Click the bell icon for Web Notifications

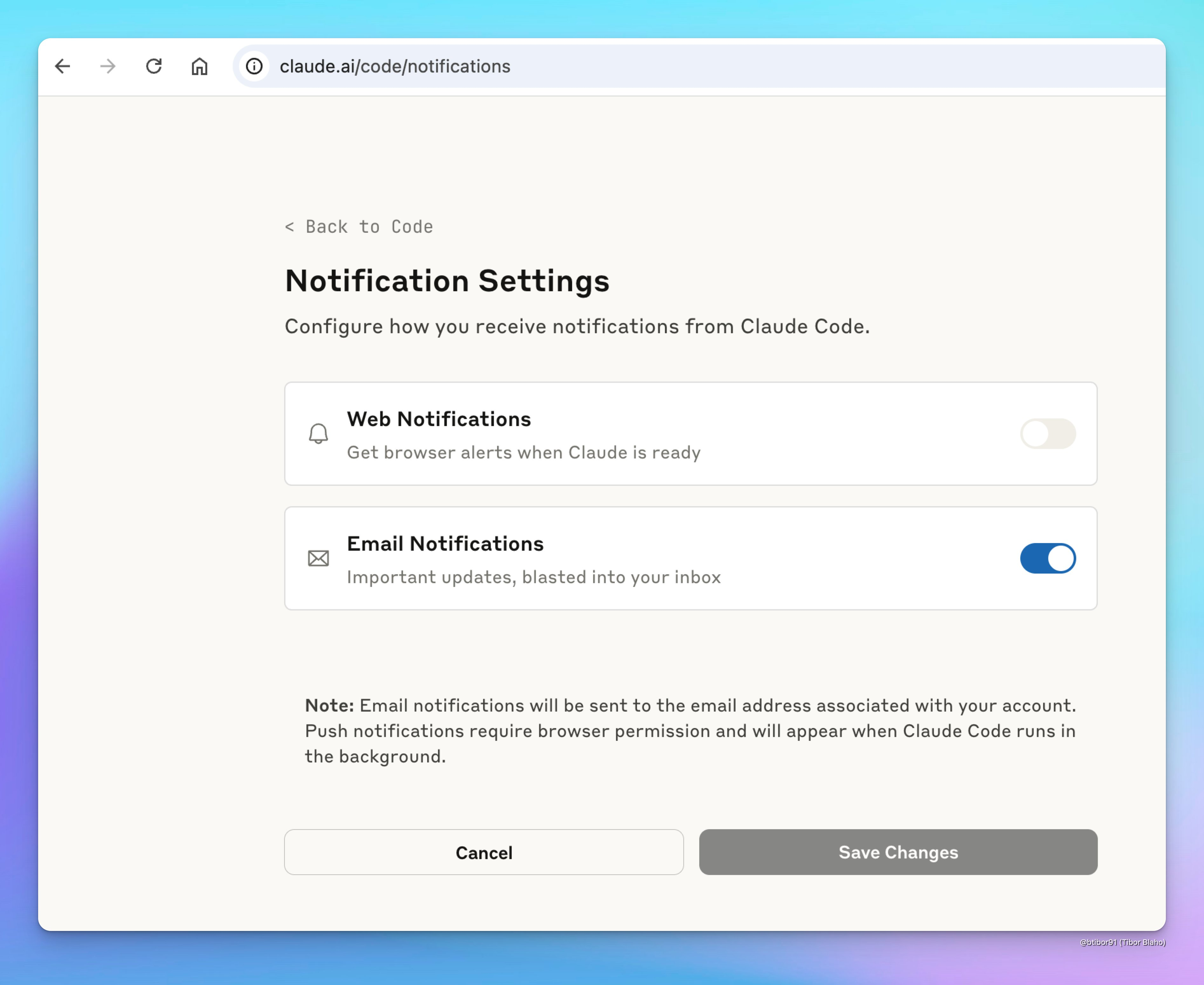point(318,434)
